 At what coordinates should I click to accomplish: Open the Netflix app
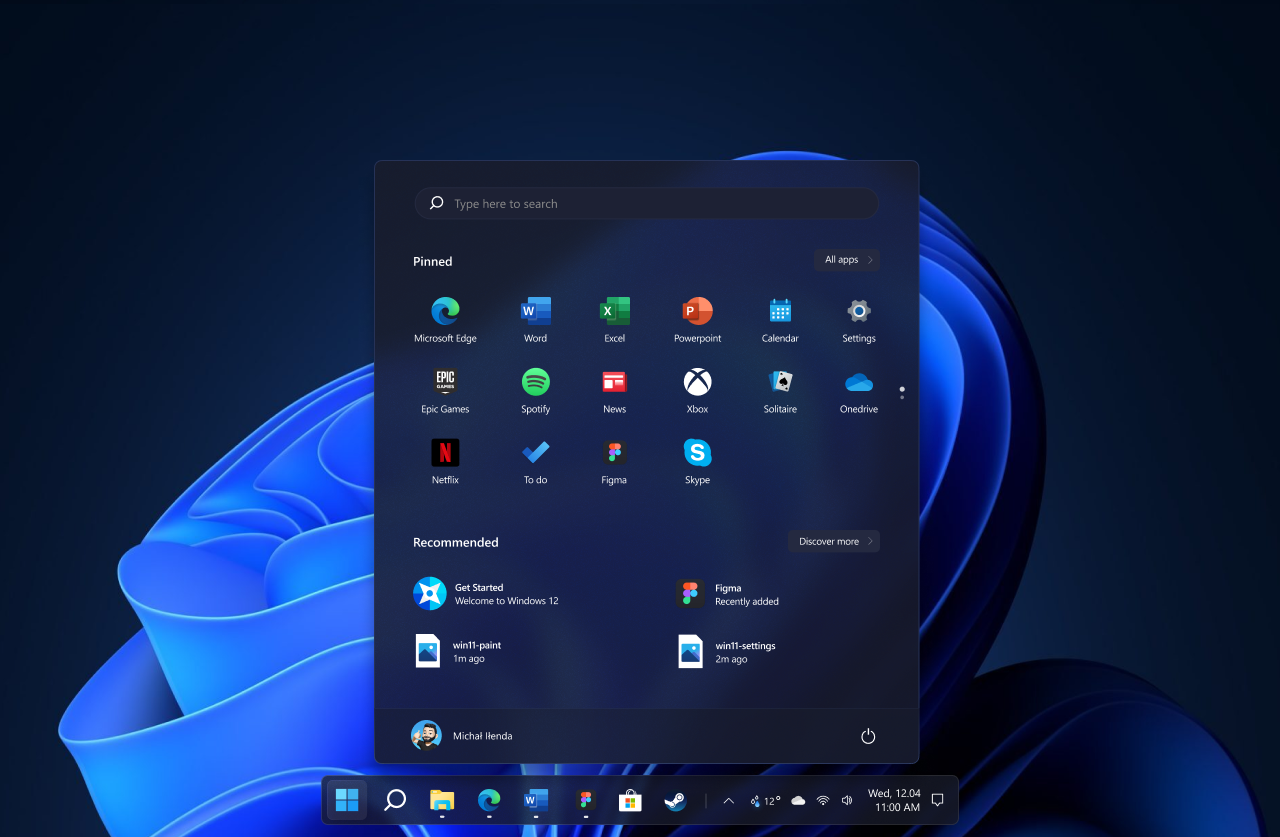click(444, 452)
